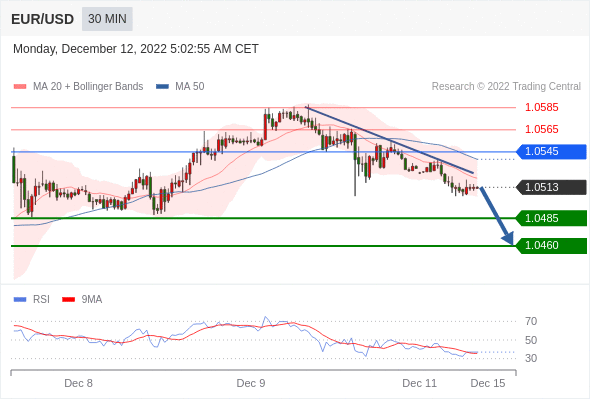
Task: Click the Dec 9 date axis label
Action: click(251, 383)
